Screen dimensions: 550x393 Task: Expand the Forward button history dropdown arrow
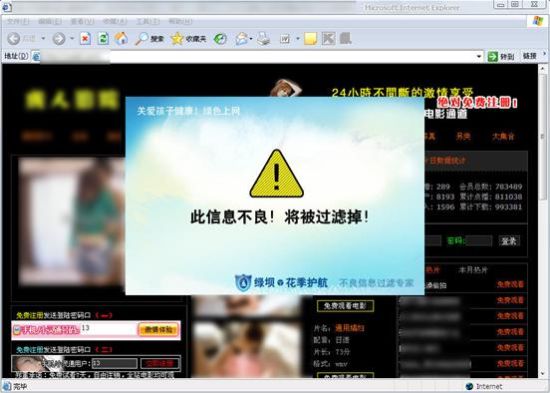pyautogui.click(x=72, y=38)
